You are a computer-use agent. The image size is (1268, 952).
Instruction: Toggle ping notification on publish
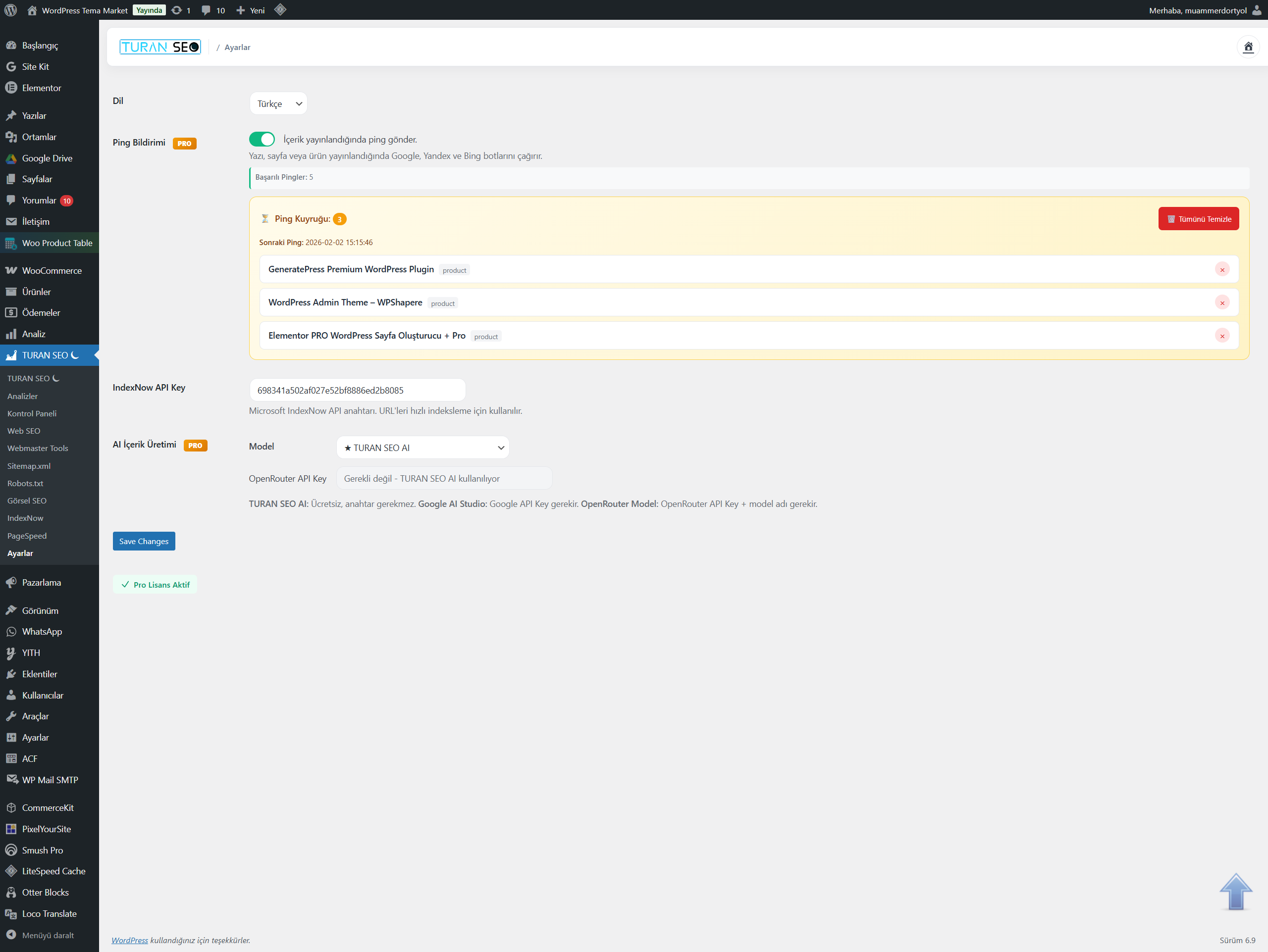[262, 139]
